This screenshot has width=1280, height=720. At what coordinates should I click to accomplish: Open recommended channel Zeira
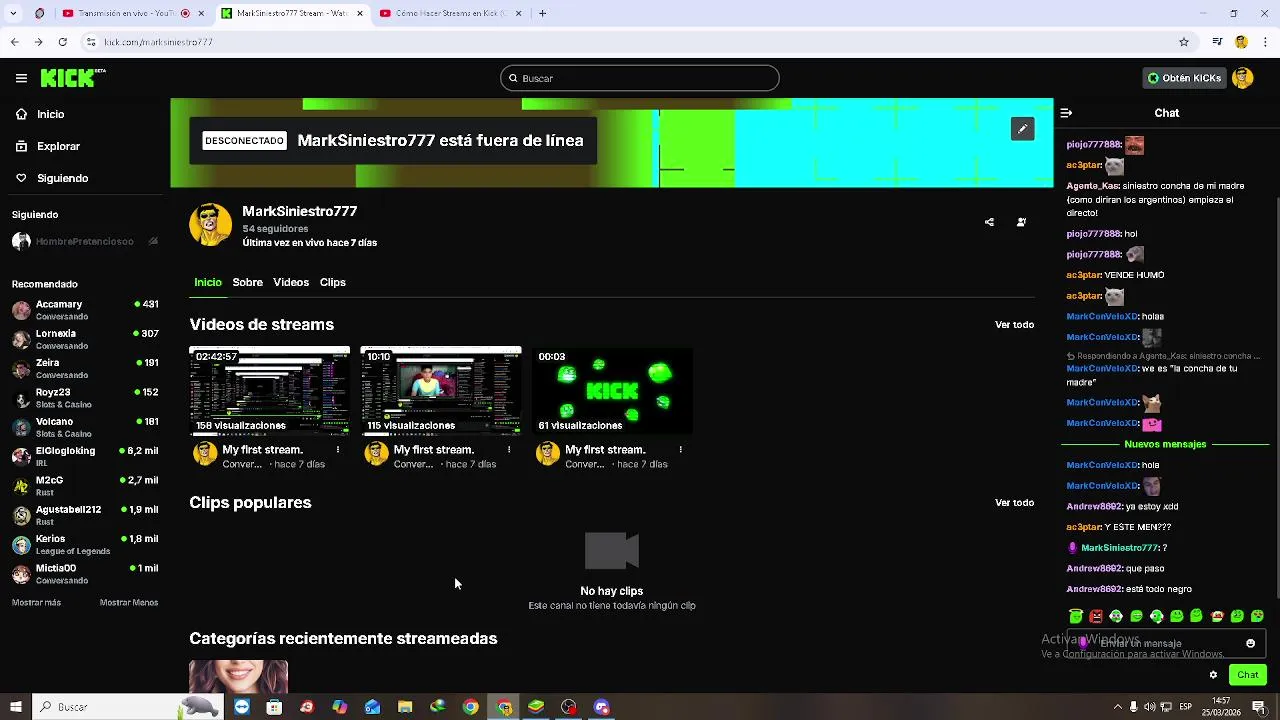[x=85, y=369]
